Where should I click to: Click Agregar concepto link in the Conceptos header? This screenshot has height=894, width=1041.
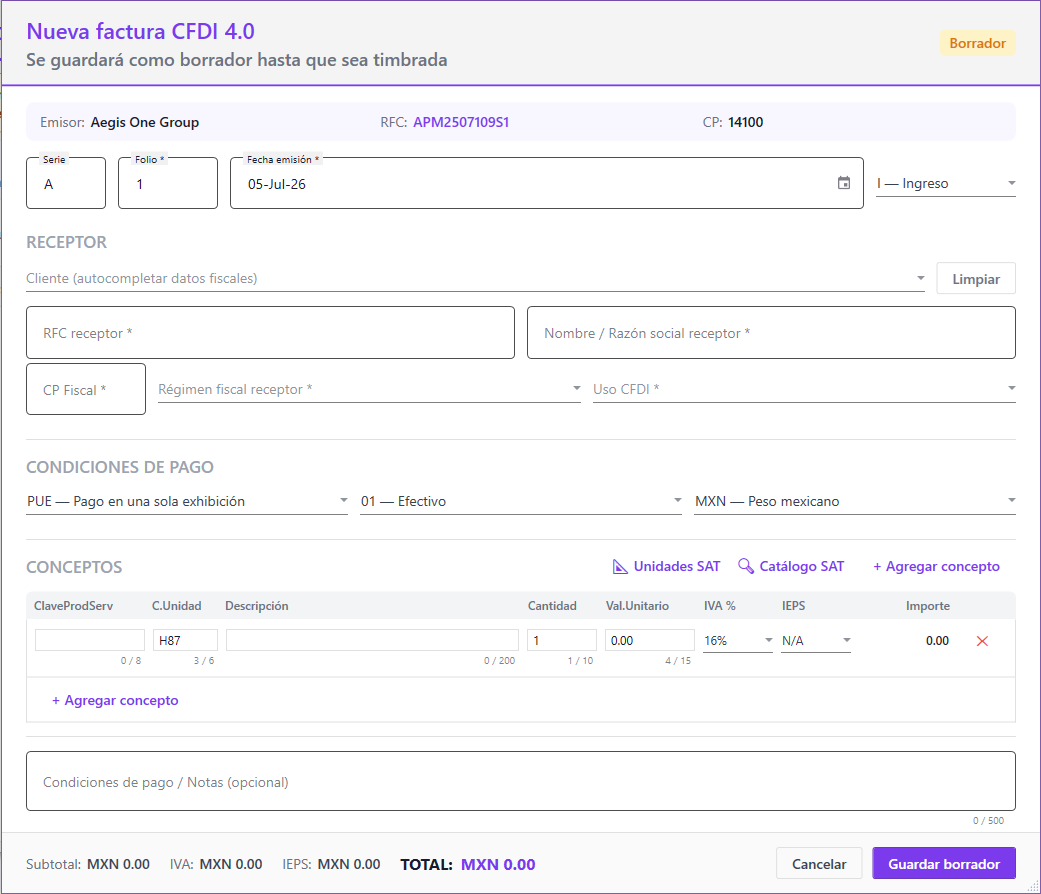(x=936, y=566)
